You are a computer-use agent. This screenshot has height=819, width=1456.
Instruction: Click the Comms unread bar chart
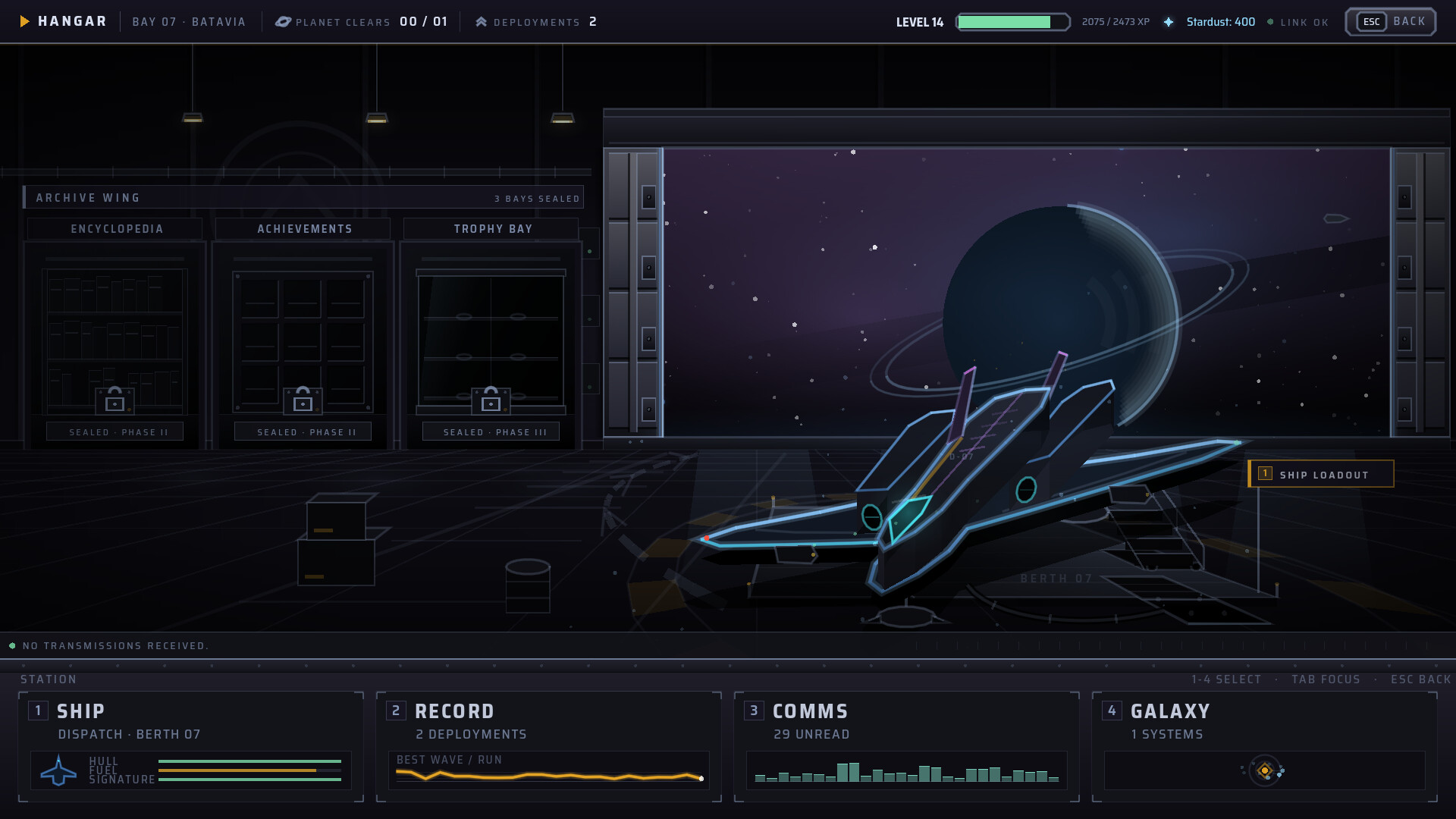(x=907, y=772)
